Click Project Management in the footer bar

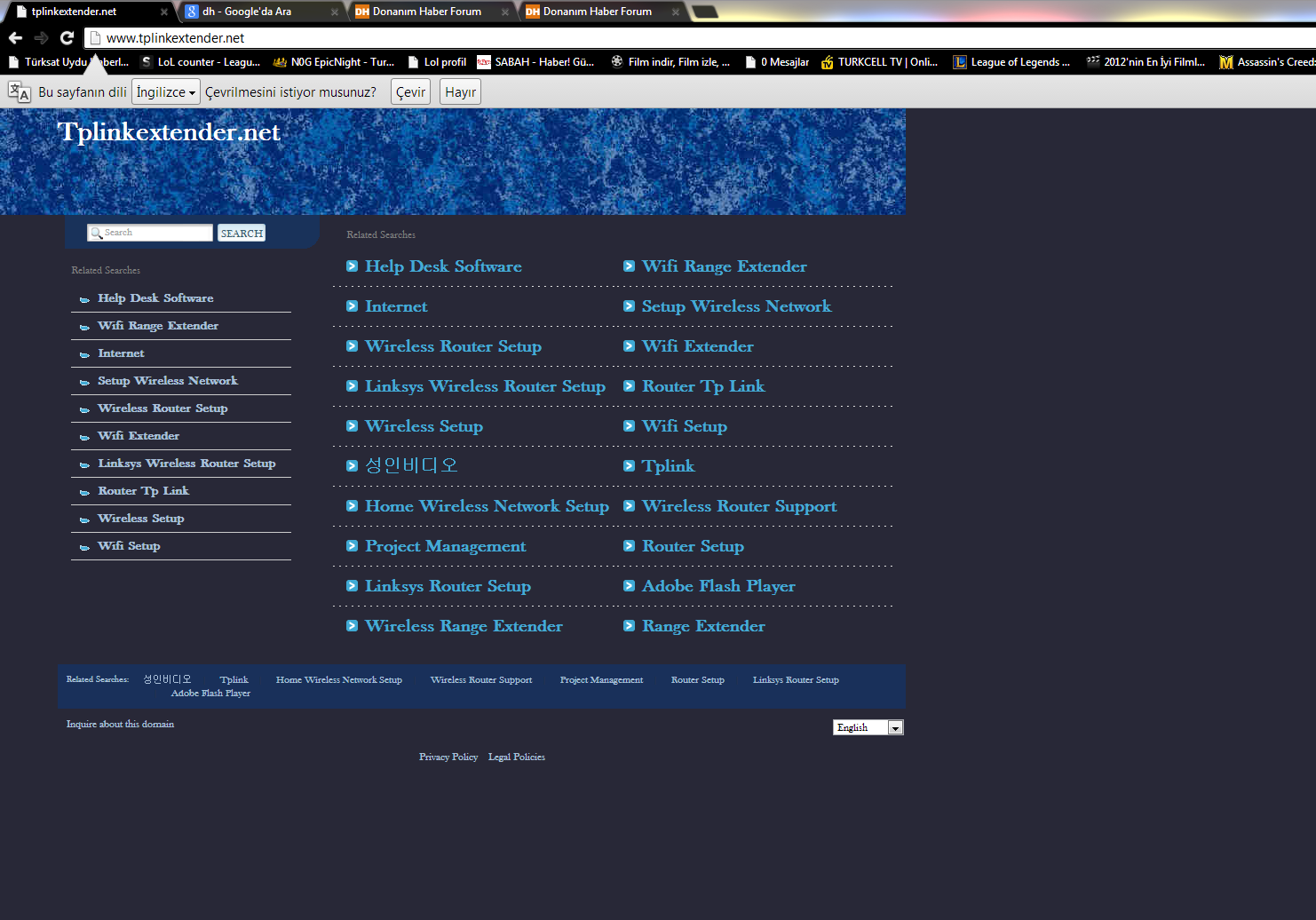(601, 680)
